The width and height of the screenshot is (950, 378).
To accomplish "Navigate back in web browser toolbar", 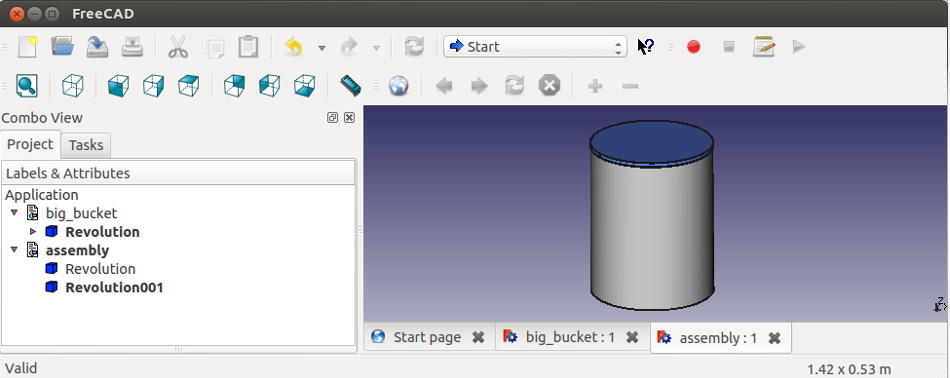I will click(444, 86).
